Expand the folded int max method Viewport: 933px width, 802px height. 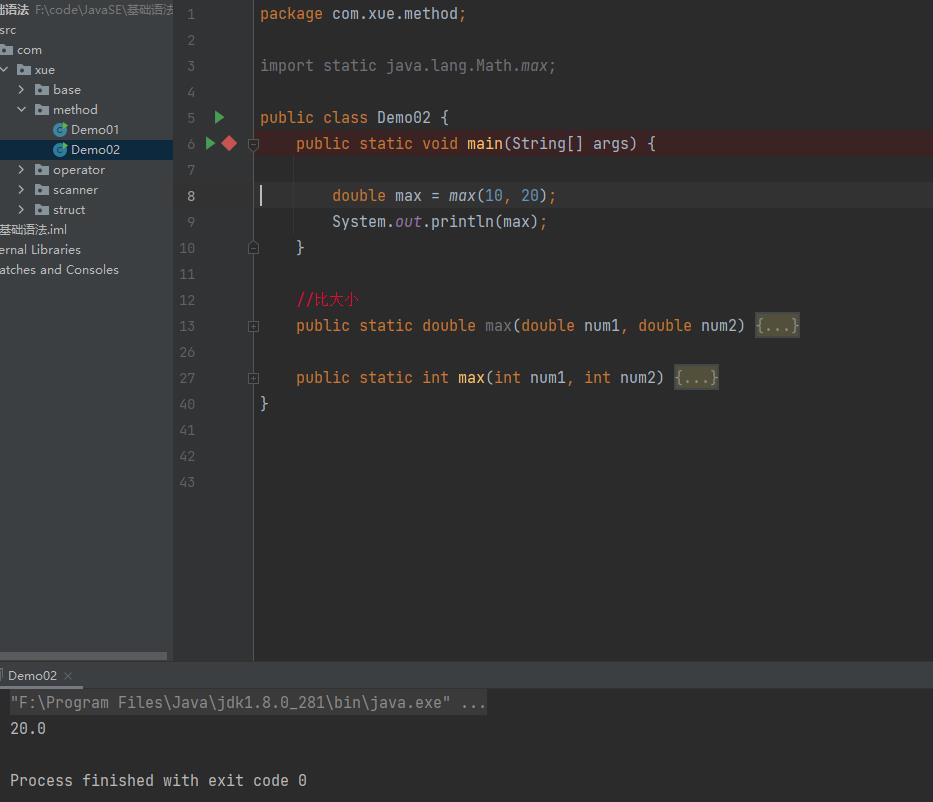click(253, 378)
